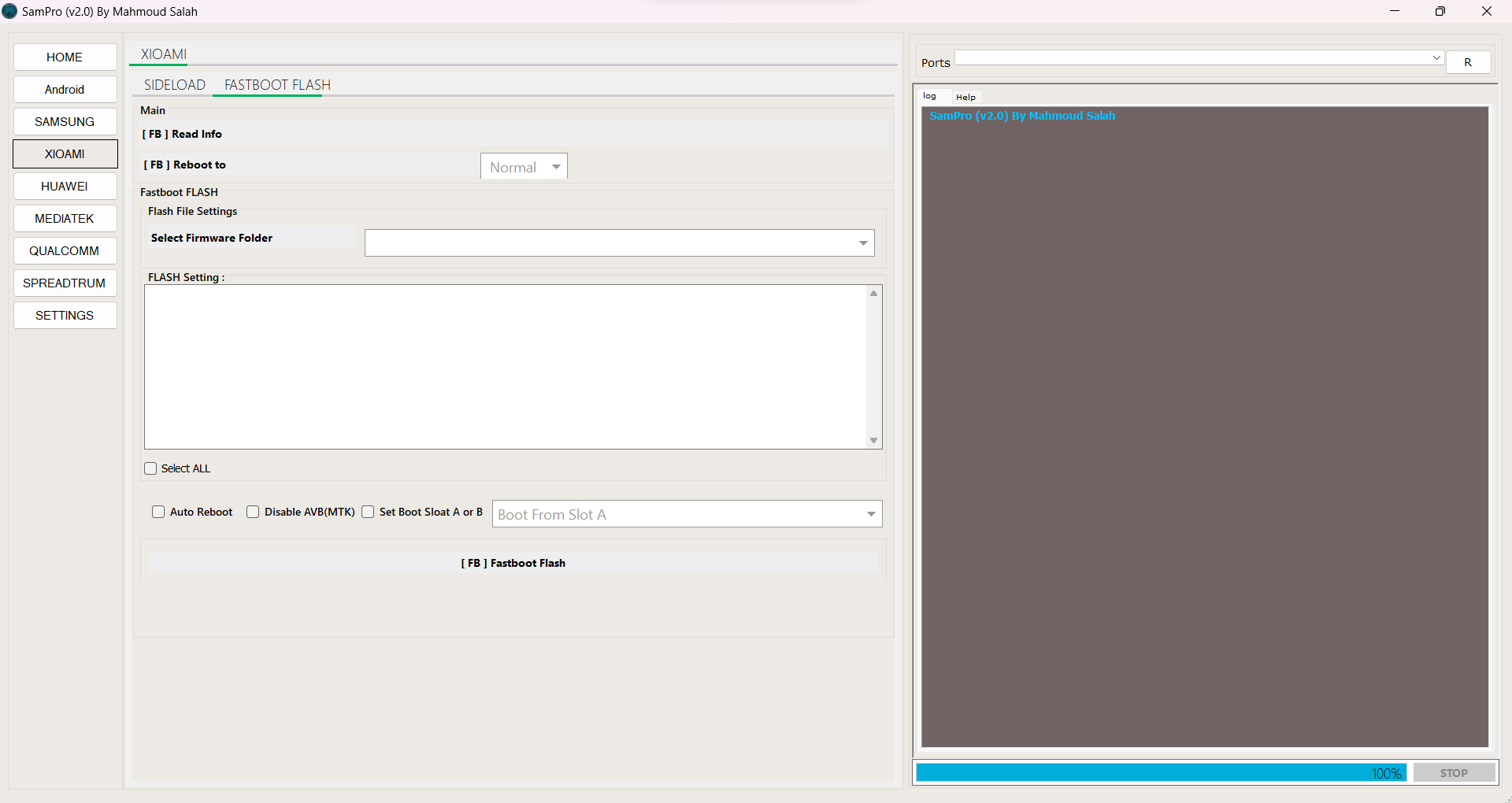The image size is (1512, 803).
Task: Switch to the Android section
Action: [65, 89]
